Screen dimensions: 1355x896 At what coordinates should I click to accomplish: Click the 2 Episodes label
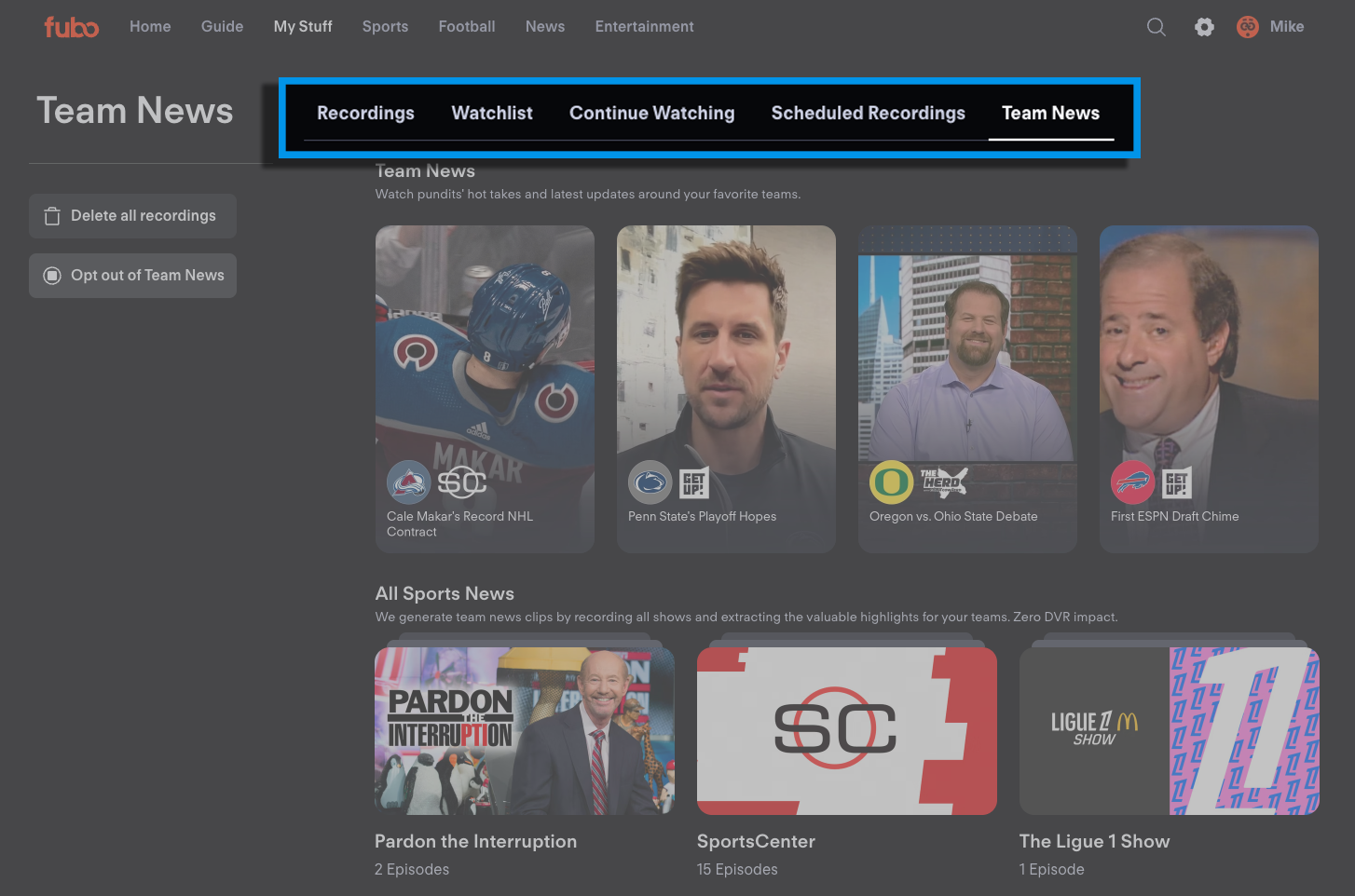pos(412,870)
